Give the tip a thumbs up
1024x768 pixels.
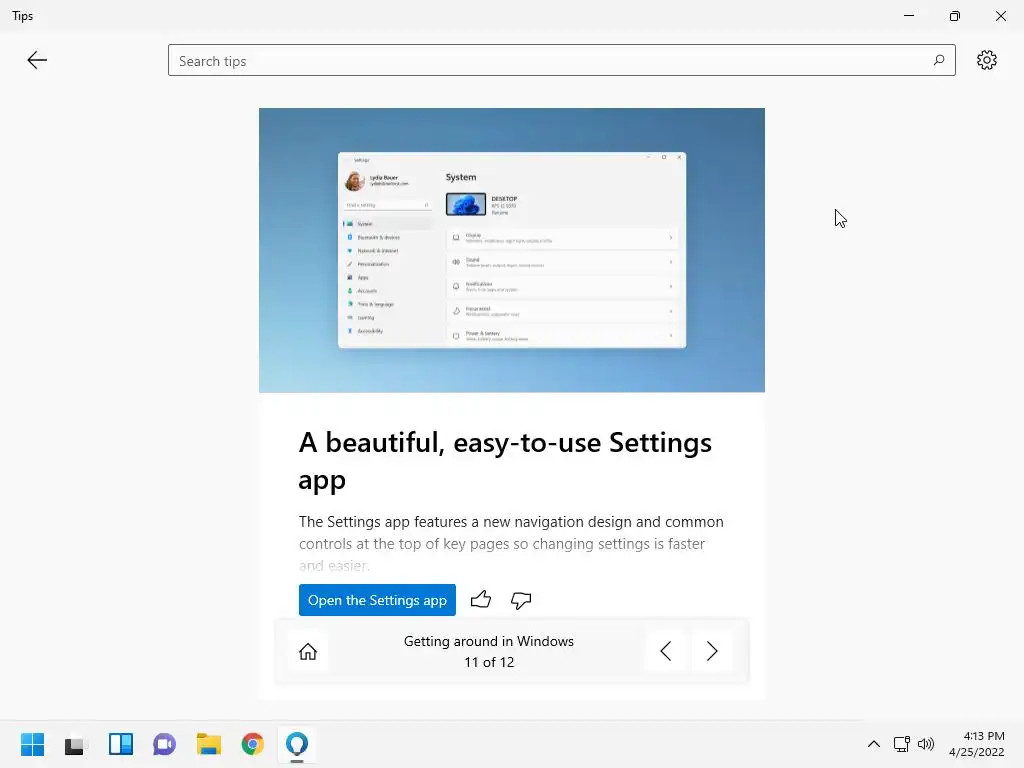pos(481,600)
